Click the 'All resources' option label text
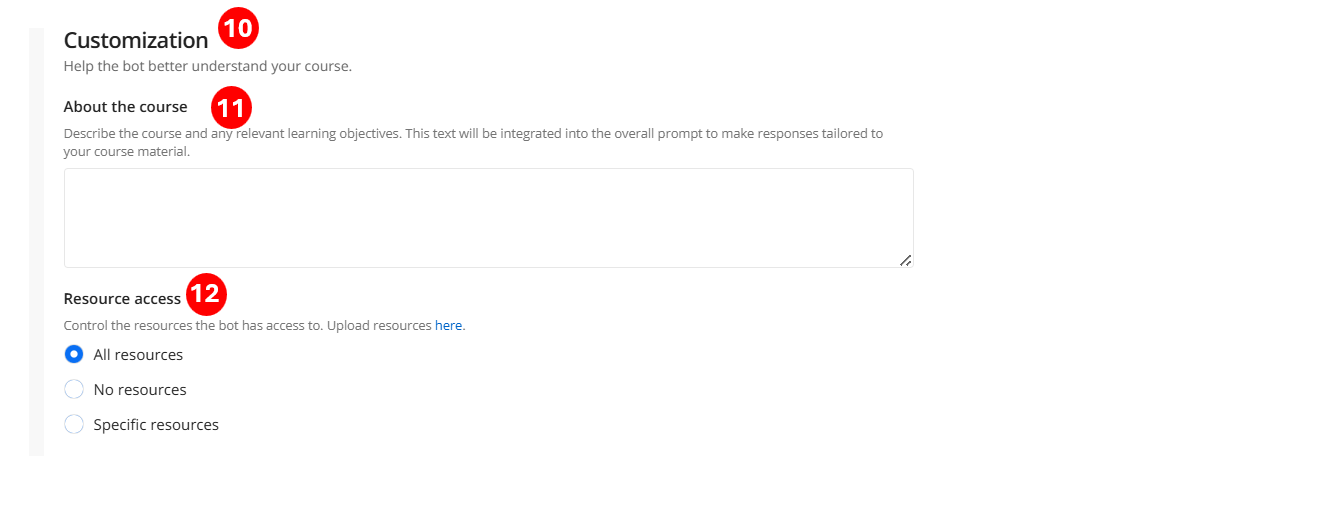The height and width of the screenshot is (513, 1319). [138, 355]
